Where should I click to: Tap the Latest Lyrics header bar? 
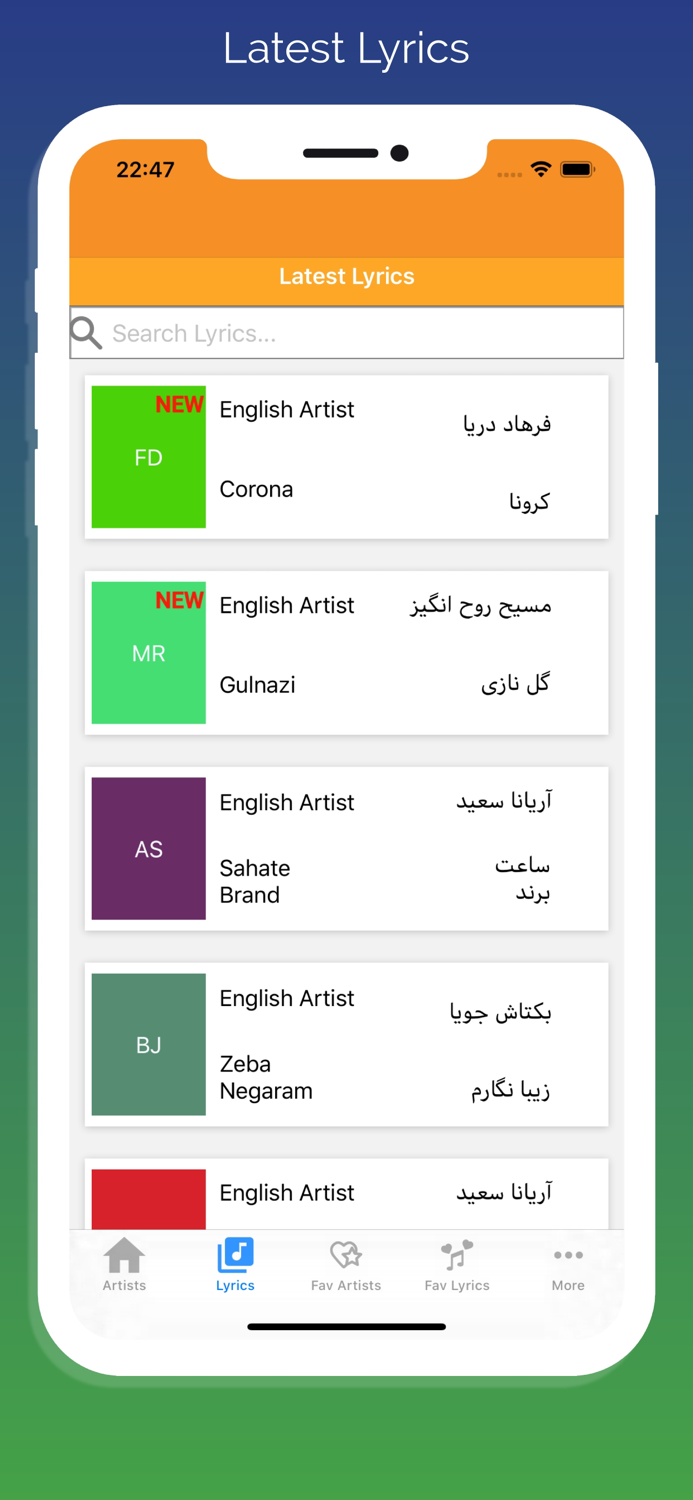(346, 276)
